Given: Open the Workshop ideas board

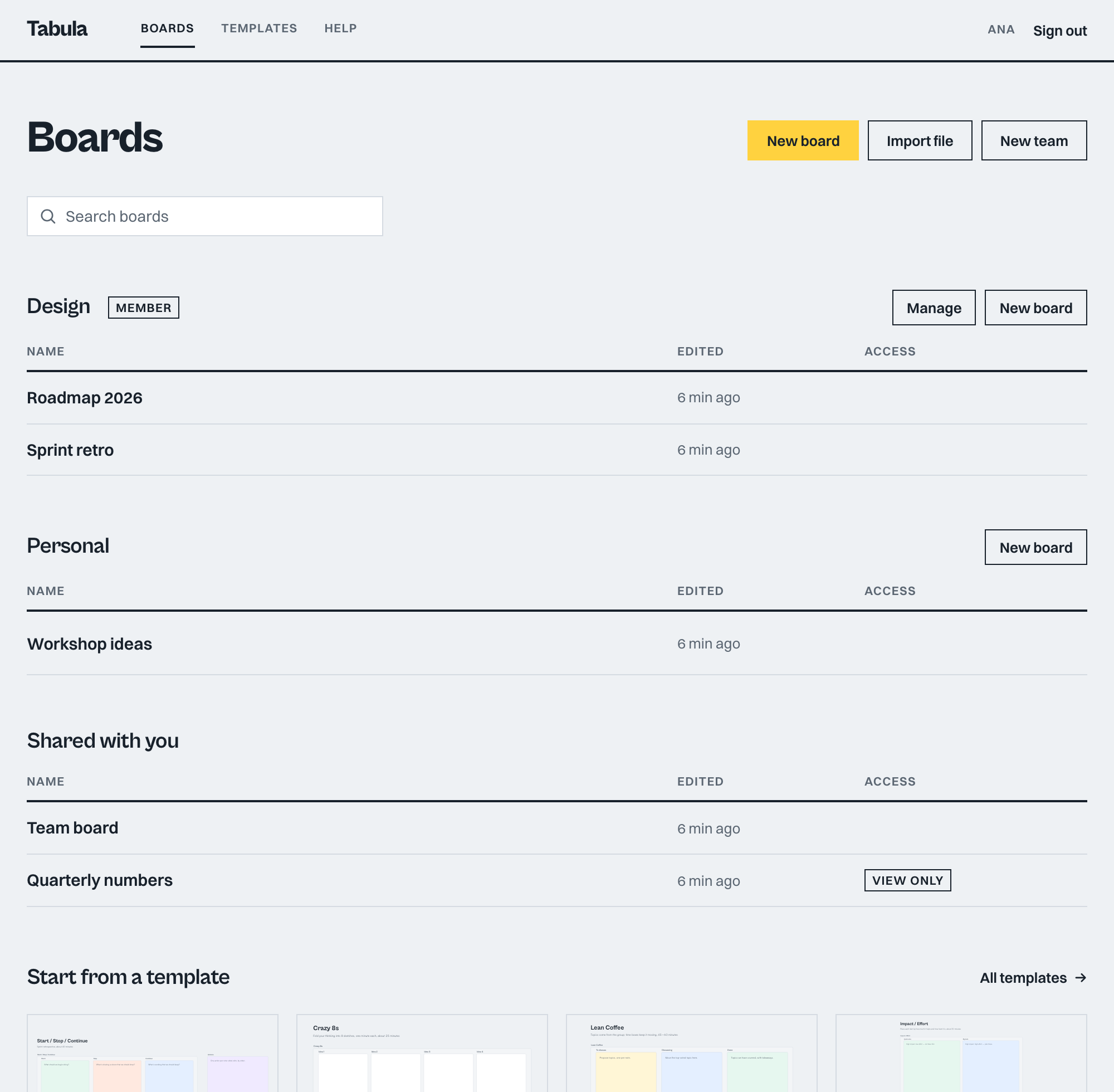Looking at the screenshot, I should 90,644.
